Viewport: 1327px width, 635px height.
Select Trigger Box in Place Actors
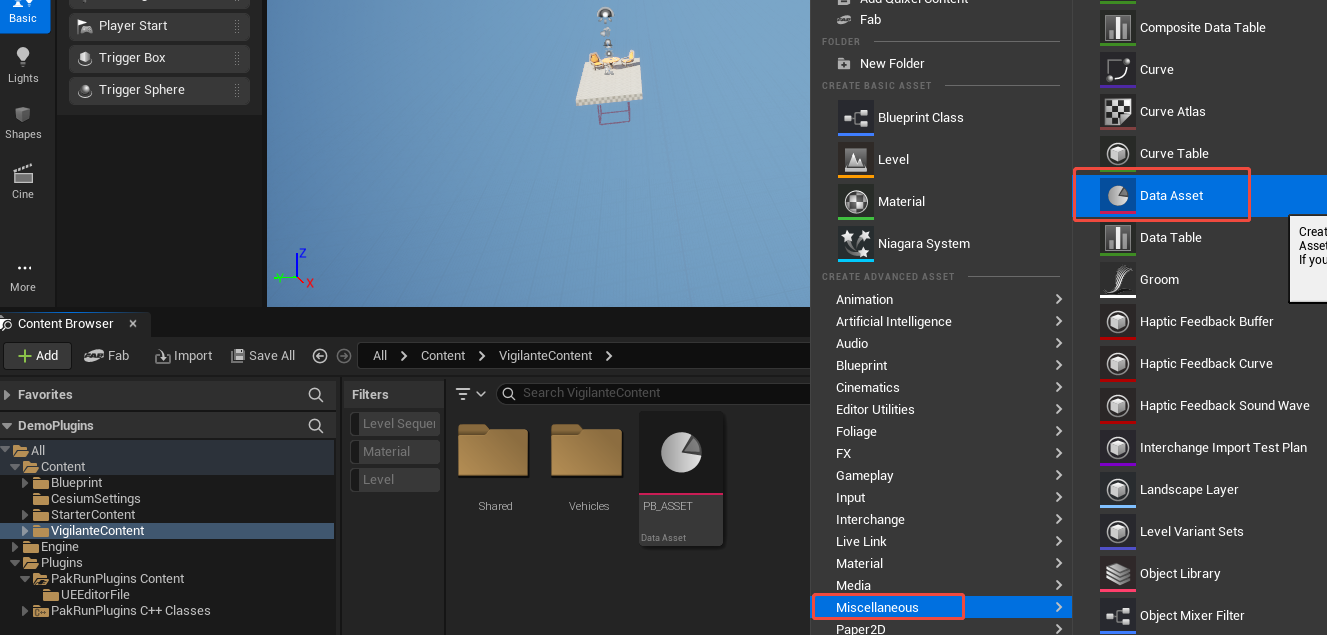(x=159, y=58)
